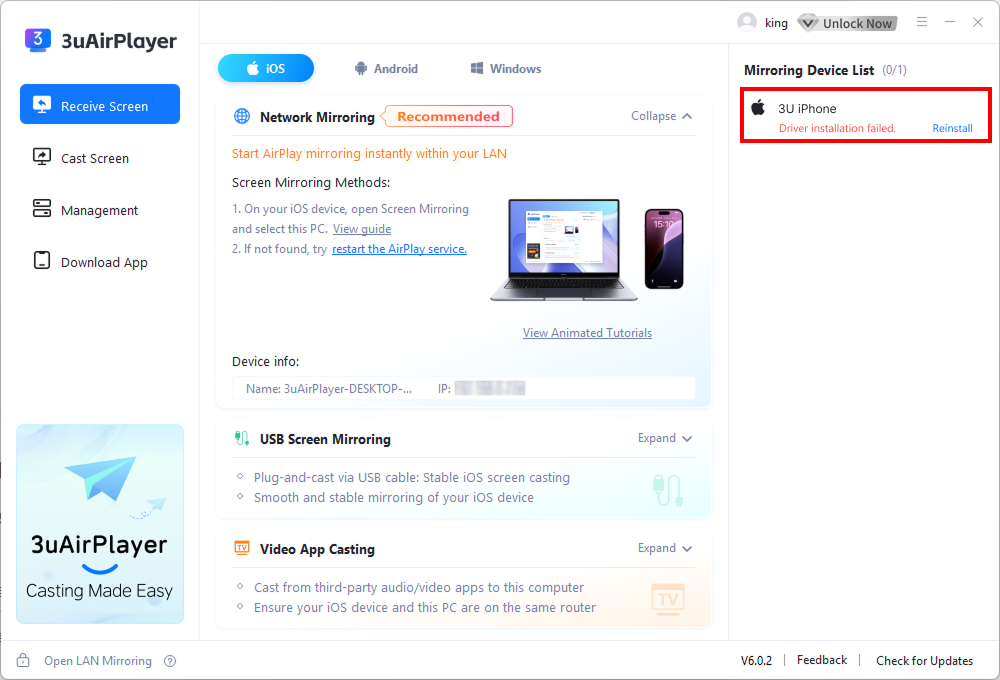
Task: Click the 3uAirPlayer promo banner
Action: coord(100,524)
